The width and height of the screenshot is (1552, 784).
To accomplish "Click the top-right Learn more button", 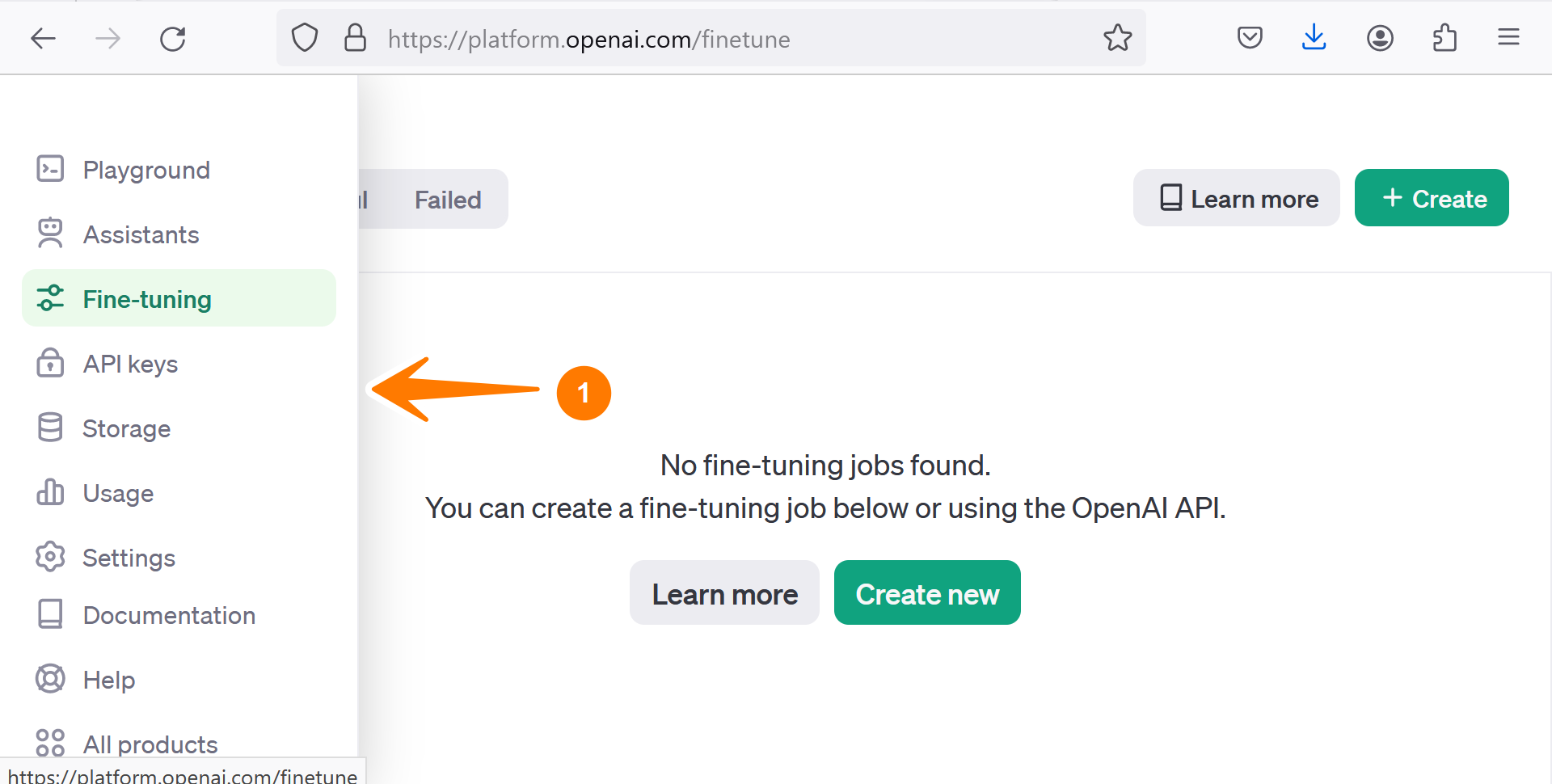I will [1237, 199].
